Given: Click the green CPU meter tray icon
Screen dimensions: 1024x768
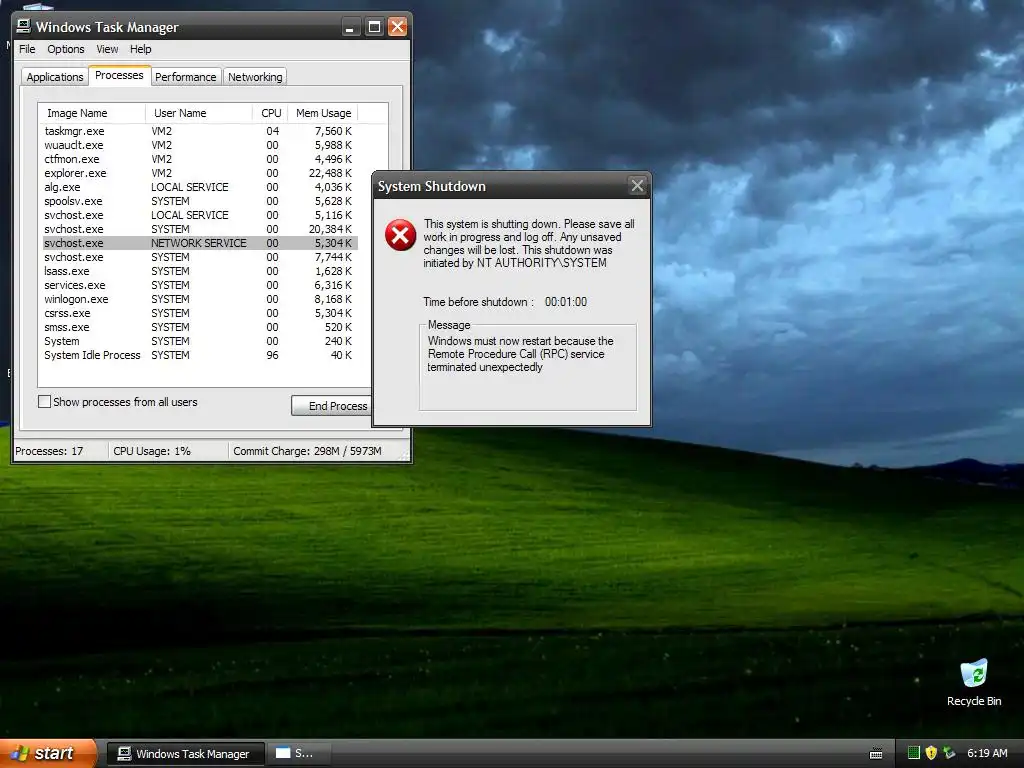Looking at the screenshot, I should [x=914, y=753].
